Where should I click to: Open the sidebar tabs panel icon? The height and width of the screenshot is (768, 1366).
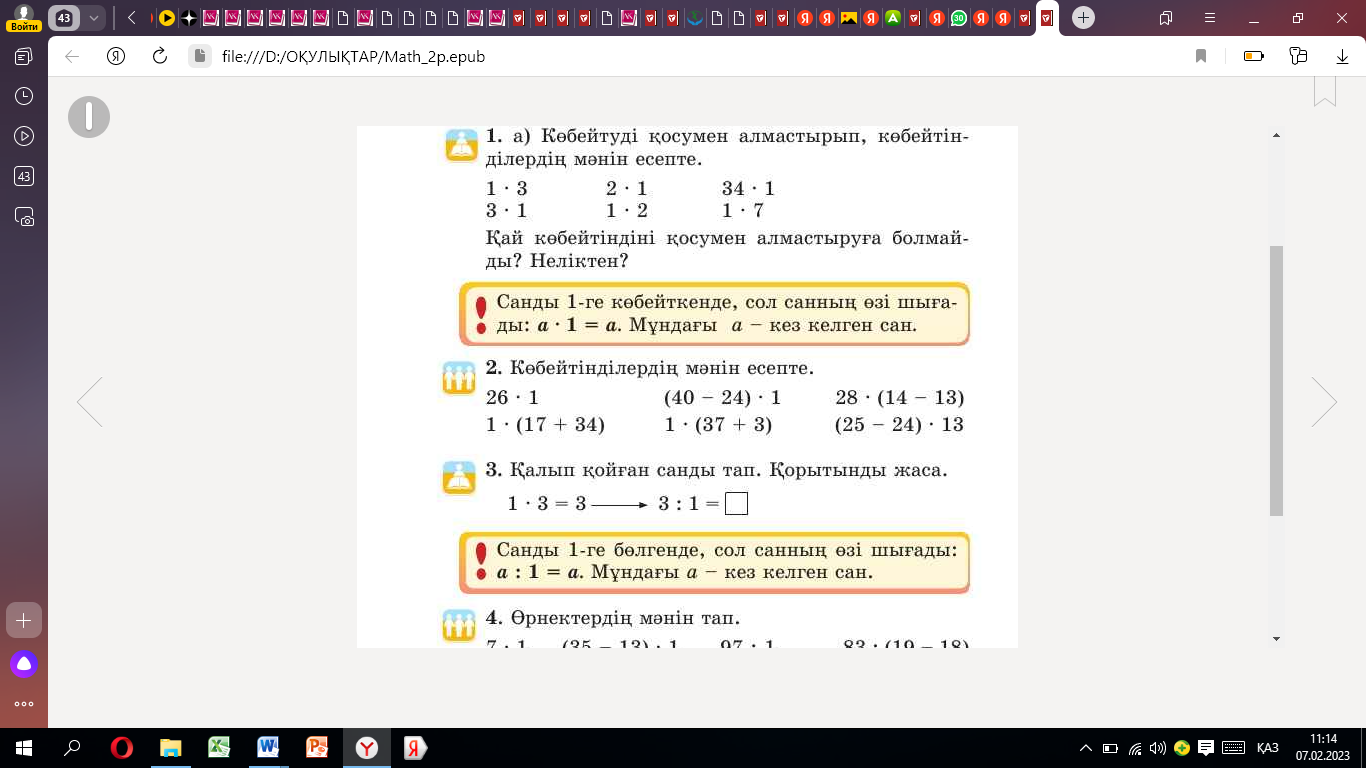24,57
